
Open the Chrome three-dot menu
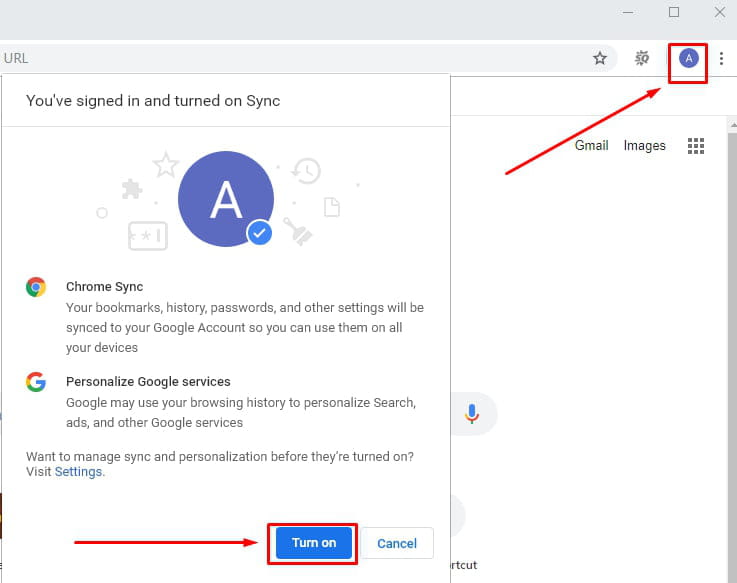[x=721, y=58]
